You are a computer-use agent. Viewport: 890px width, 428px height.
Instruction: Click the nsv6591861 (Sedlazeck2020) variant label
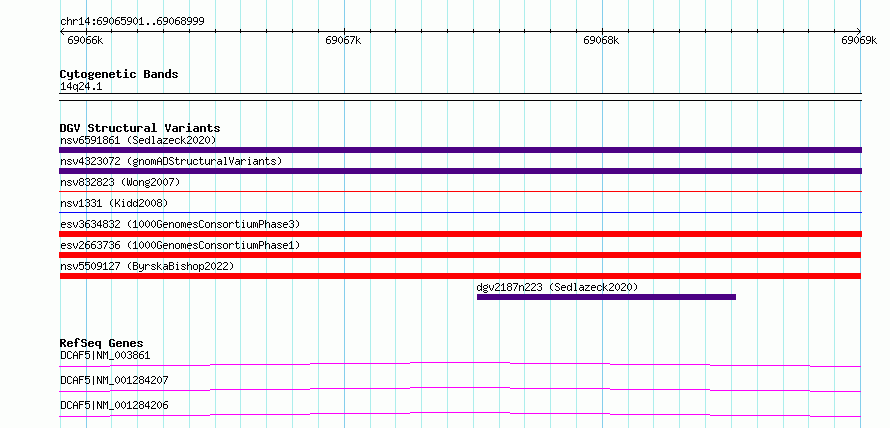click(x=138, y=140)
